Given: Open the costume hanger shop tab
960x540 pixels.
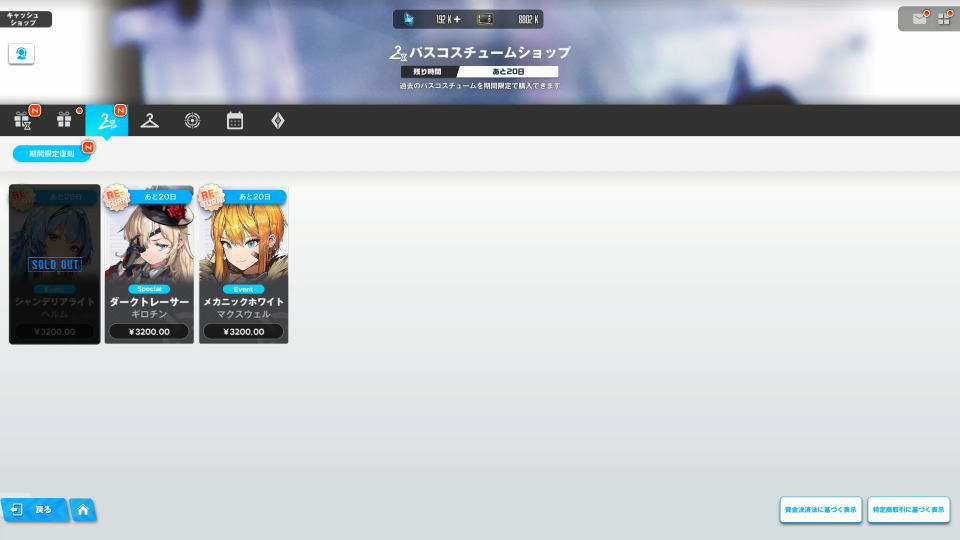Looking at the screenshot, I should (x=150, y=120).
